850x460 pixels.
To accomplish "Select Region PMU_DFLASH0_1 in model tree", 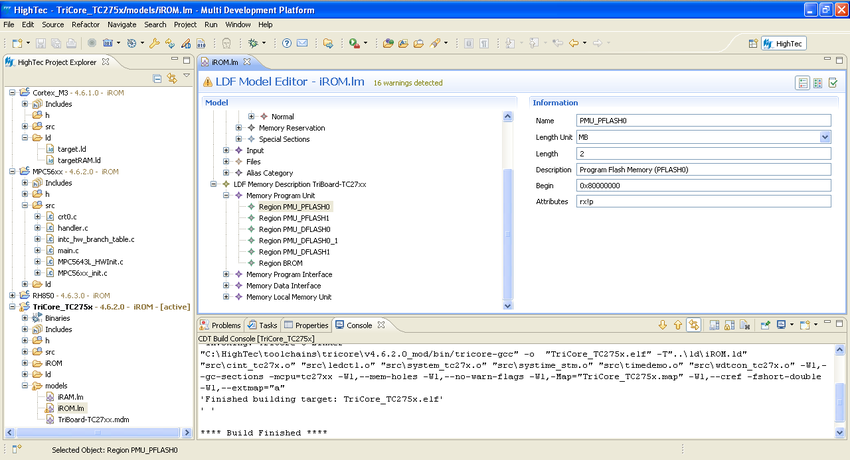I will coord(298,241).
